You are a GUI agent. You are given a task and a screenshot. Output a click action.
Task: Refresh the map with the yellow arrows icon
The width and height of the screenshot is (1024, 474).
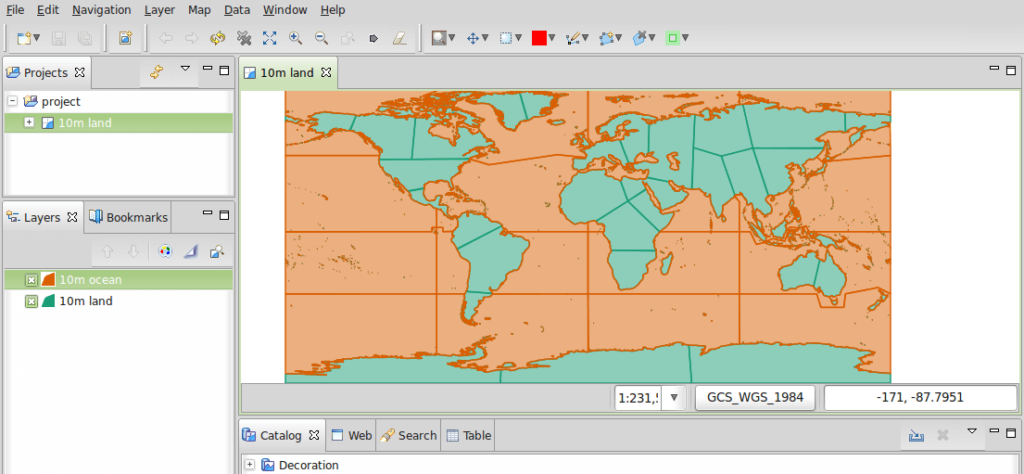click(x=217, y=38)
